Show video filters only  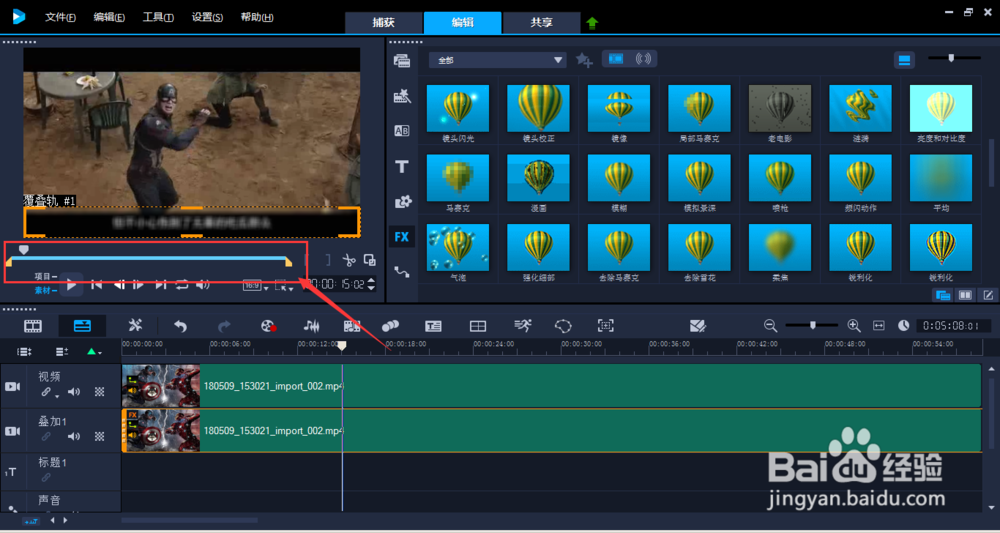click(615, 59)
